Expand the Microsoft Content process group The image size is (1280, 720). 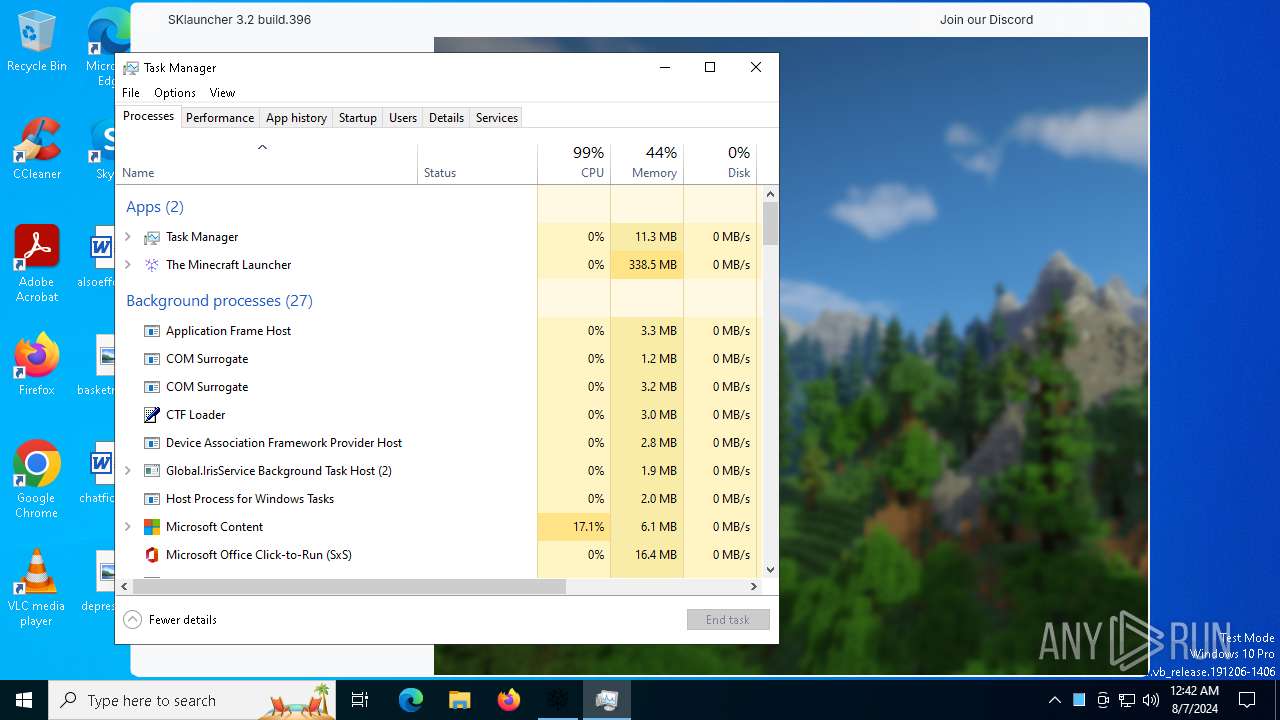[128, 527]
